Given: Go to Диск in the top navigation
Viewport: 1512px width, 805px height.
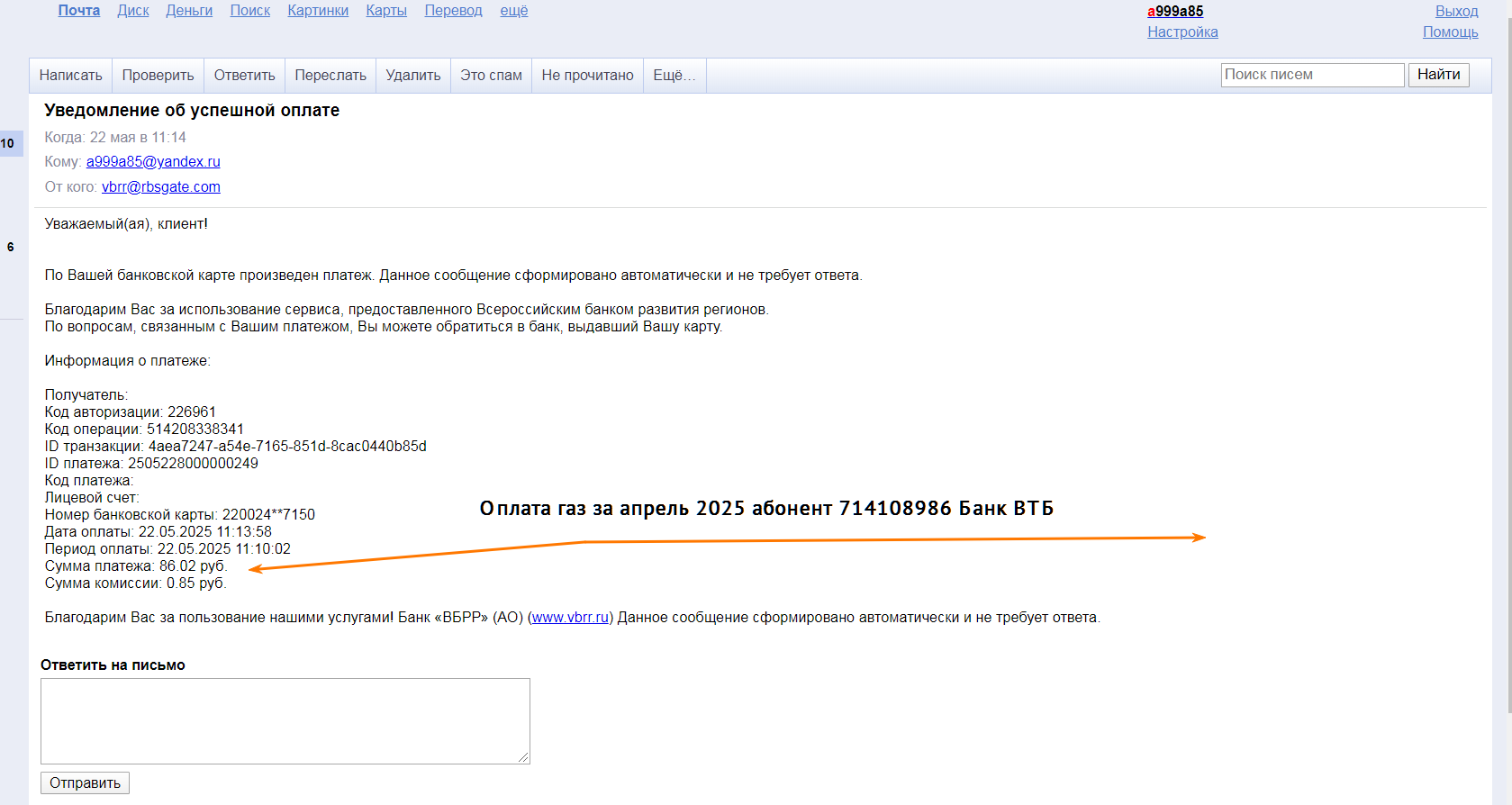Looking at the screenshot, I should coord(133,11).
